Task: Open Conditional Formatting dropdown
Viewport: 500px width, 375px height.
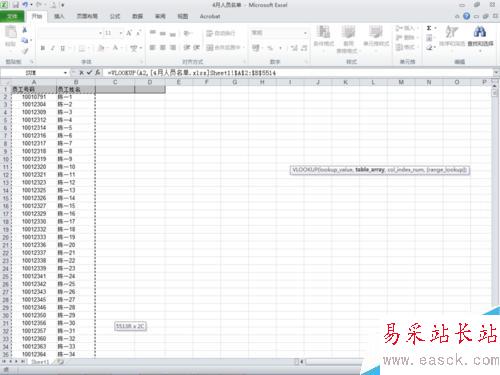Action: click(x=324, y=39)
